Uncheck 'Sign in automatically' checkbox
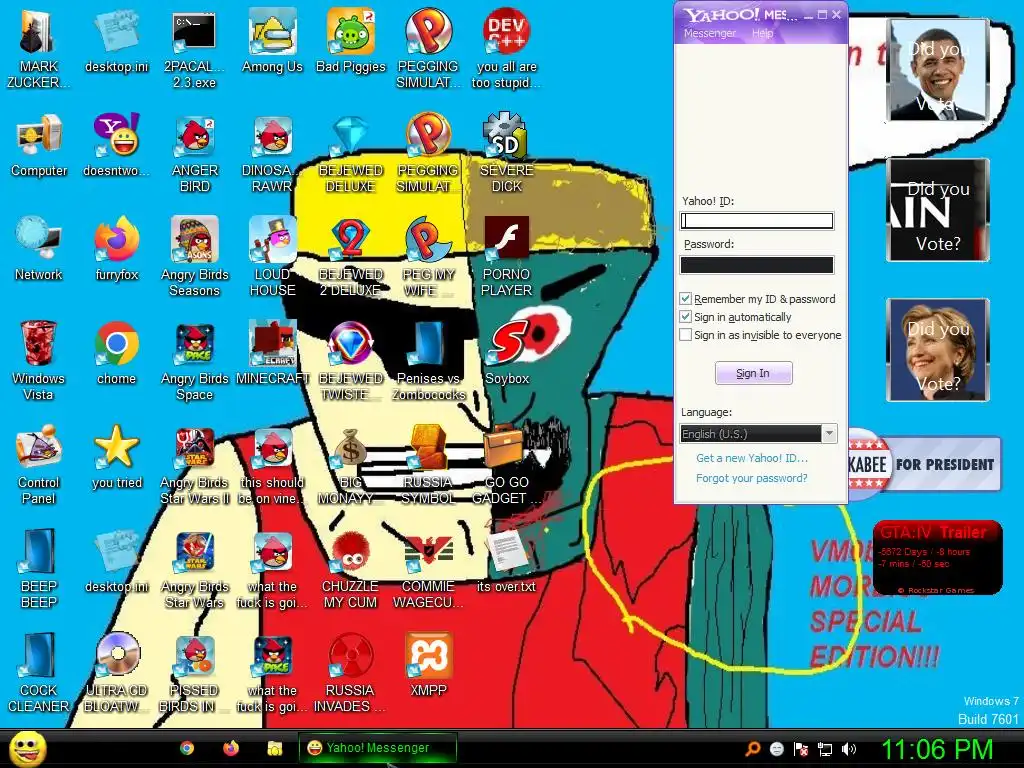This screenshot has width=1024, height=768. 686,317
